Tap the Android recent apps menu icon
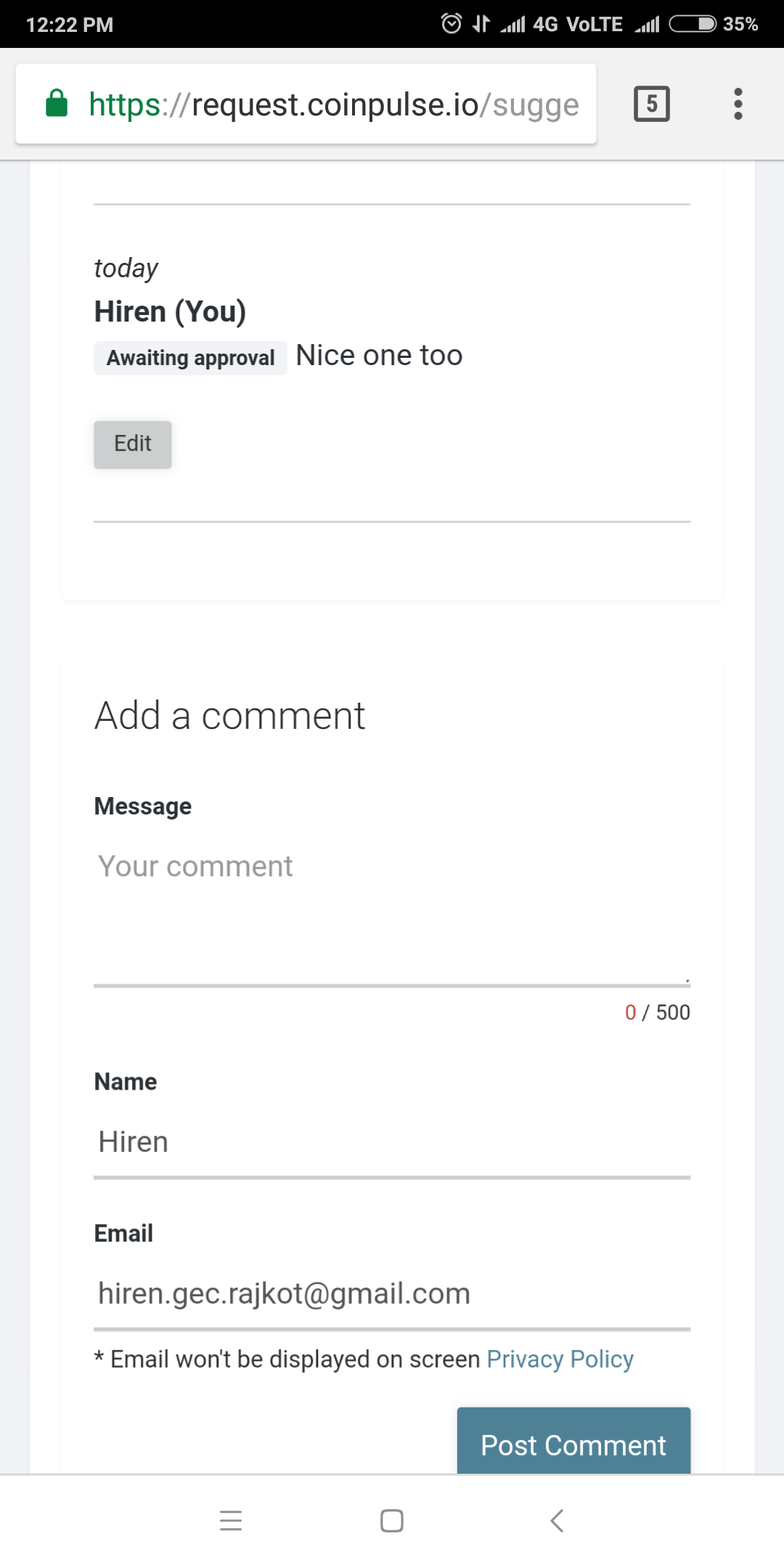Image resolution: width=784 pixels, height=1568 pixels. 231,1521
